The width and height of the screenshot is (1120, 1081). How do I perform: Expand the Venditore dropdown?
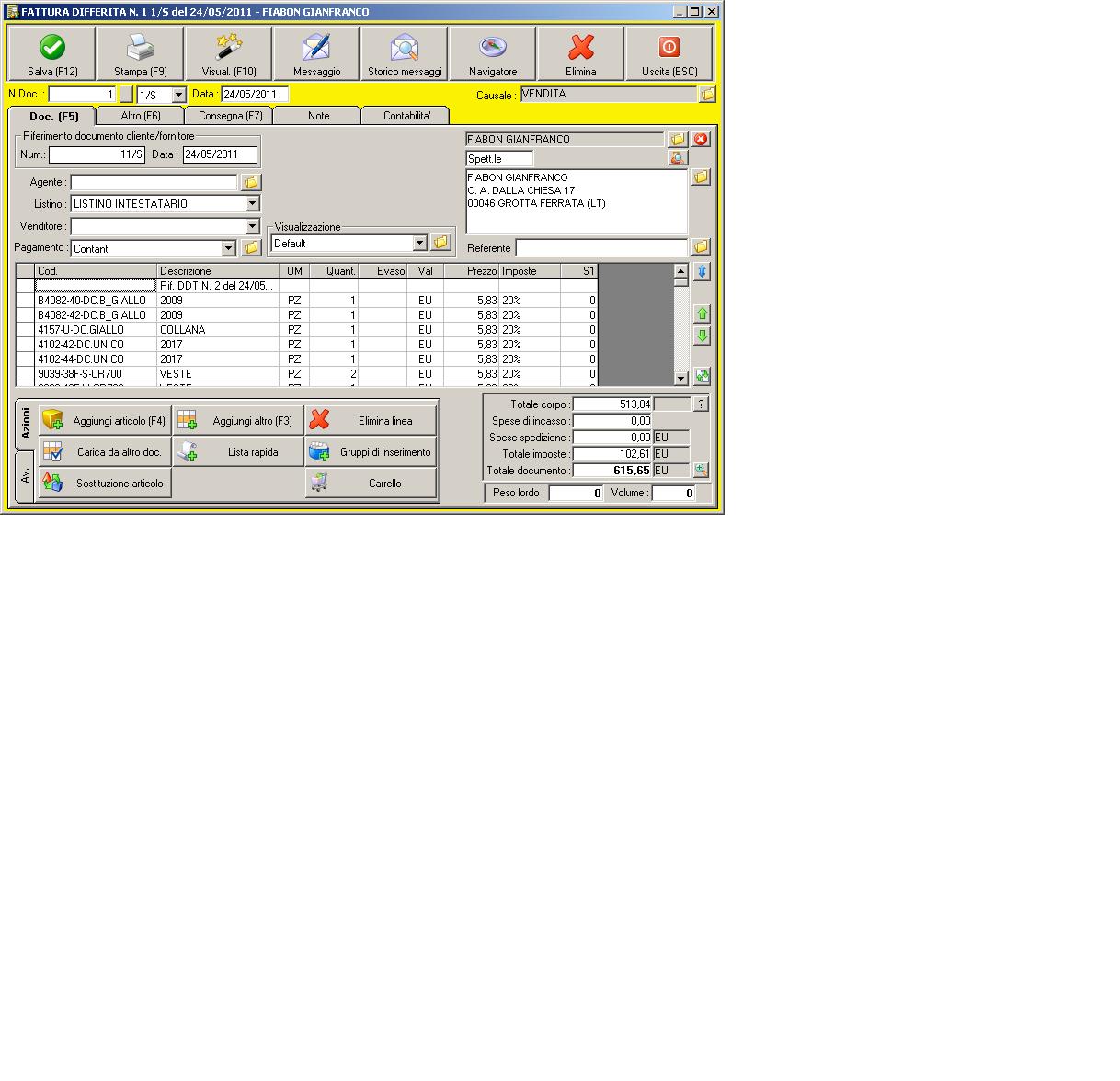pyautogui.click(x=252, y=226)
